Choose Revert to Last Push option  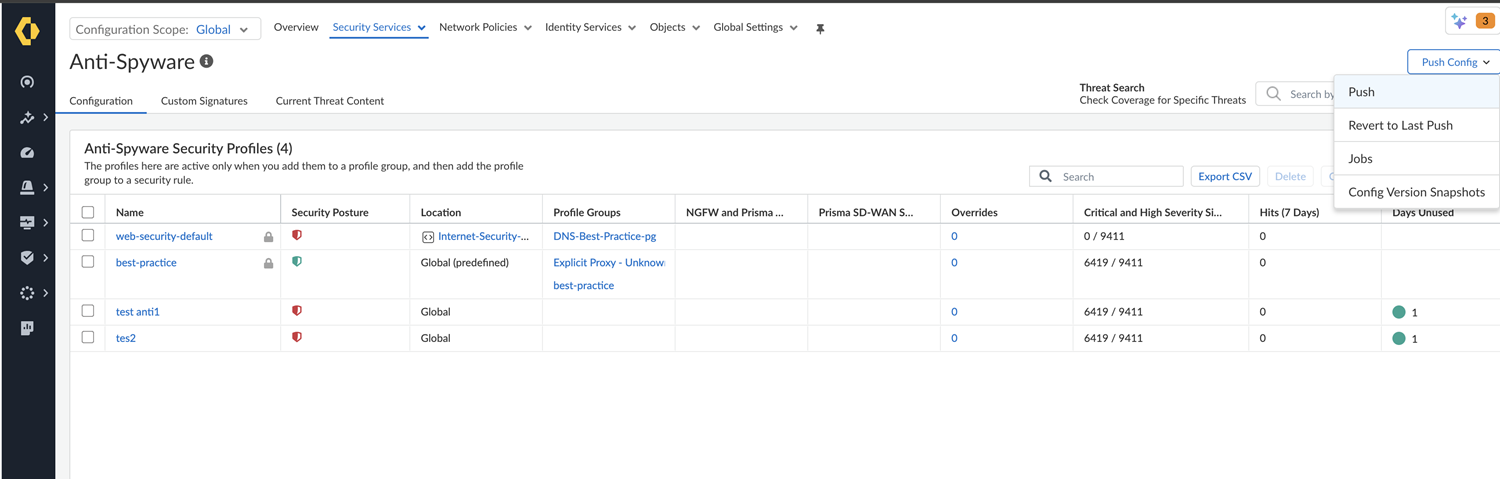tap(1400, 125)
